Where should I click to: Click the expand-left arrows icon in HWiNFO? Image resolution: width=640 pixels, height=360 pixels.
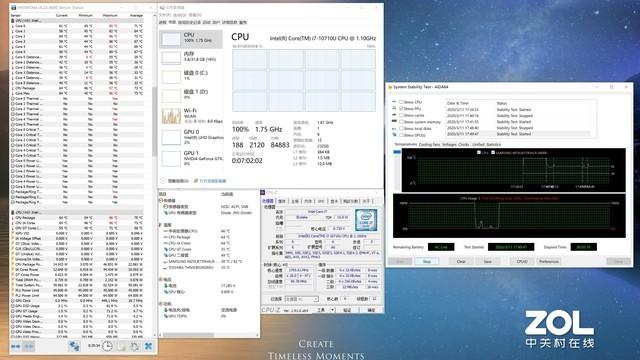pyautogui.click(x=16, y=346)
